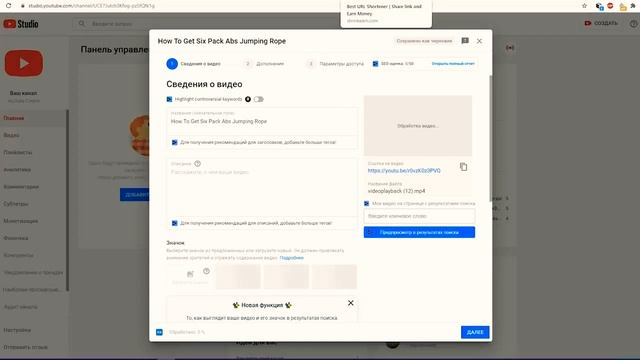Click the blue button on dashboard behind dialog
Viewport: 640px width, 360px height.
click(135, 195)
